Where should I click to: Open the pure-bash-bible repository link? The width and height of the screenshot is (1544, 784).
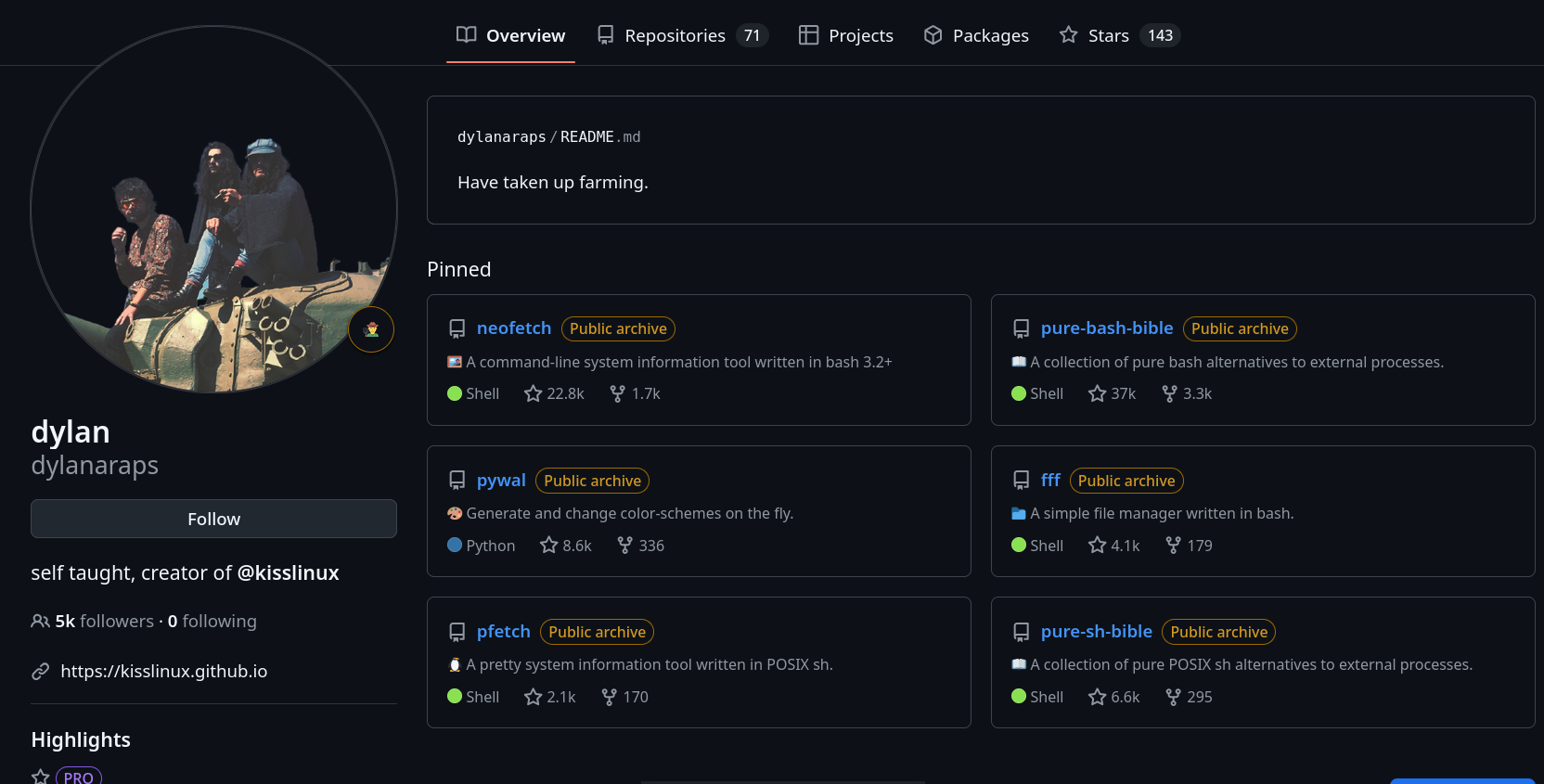[1107, 328]
